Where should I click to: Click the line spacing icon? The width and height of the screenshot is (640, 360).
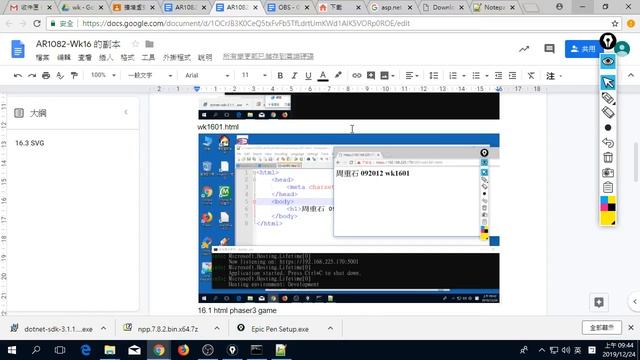point(433,76)
